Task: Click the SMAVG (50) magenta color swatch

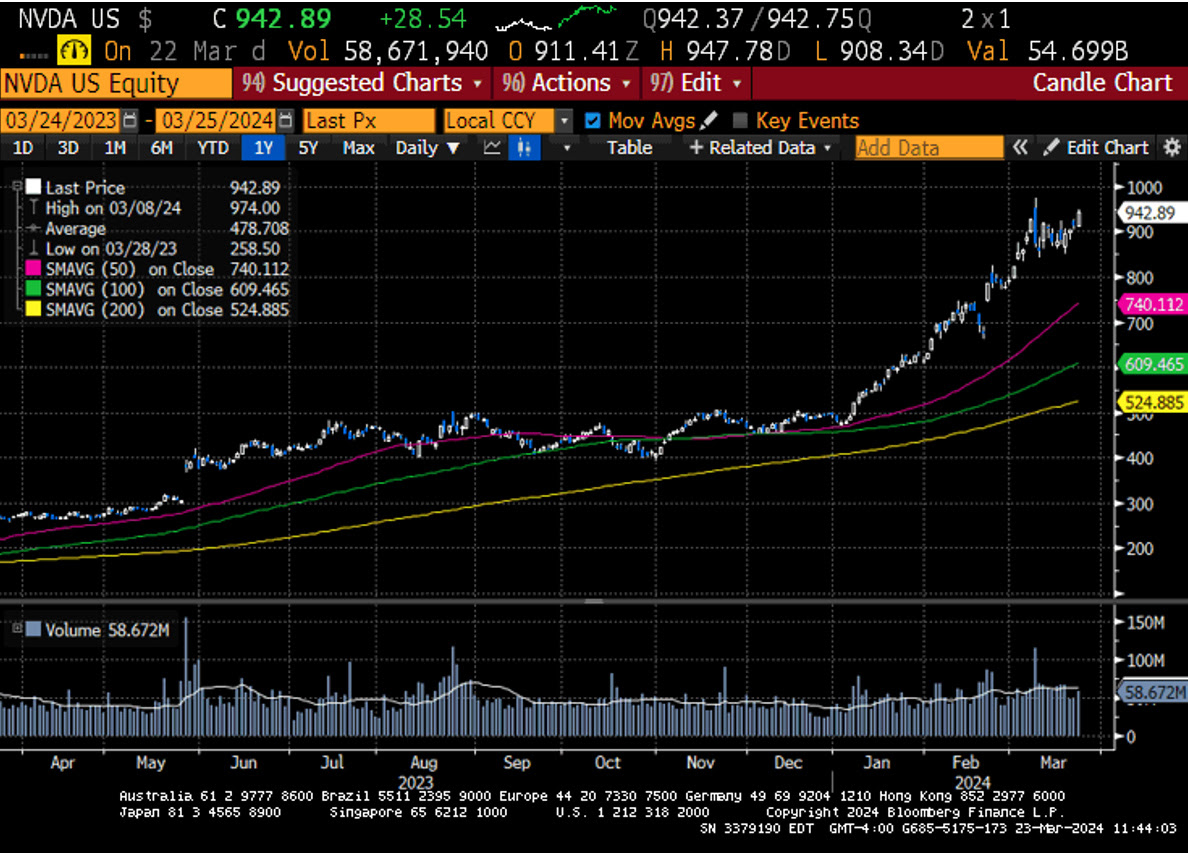Action: (33, 269)
